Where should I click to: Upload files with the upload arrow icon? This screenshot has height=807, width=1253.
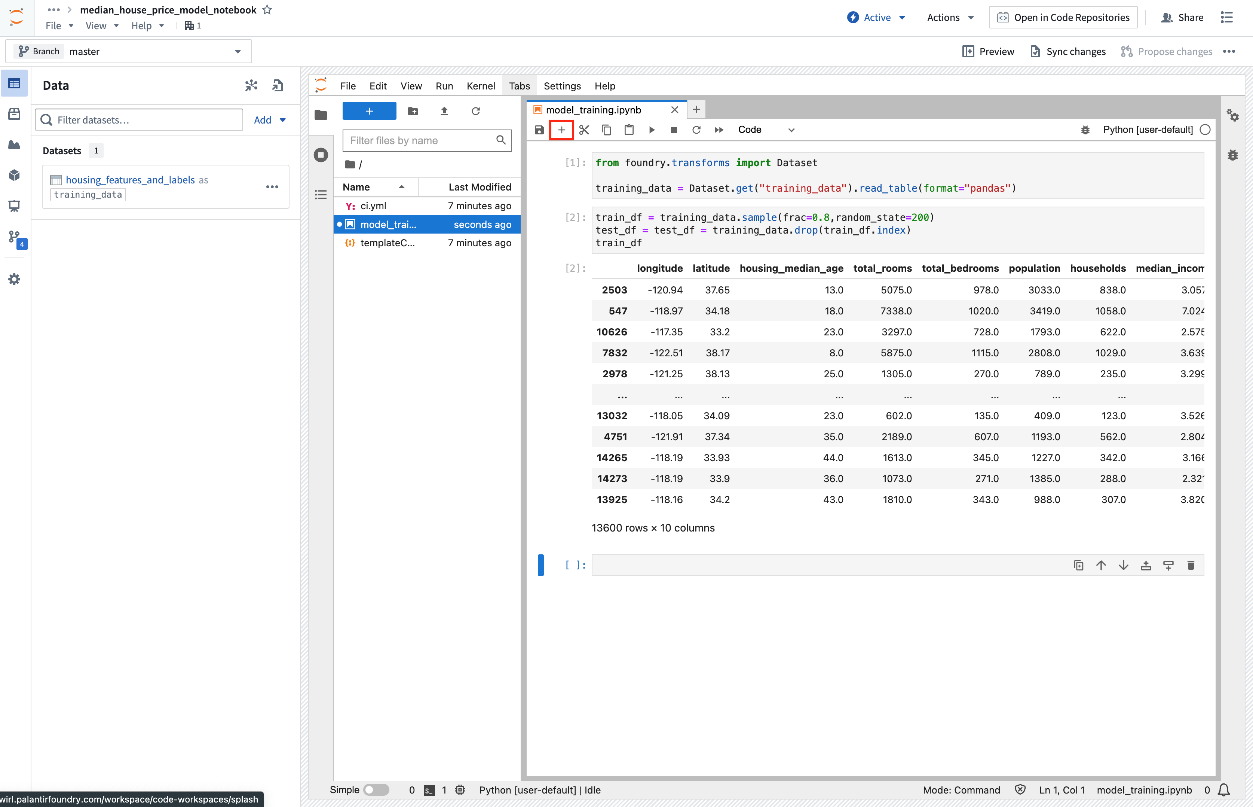[x=444, y=111]
